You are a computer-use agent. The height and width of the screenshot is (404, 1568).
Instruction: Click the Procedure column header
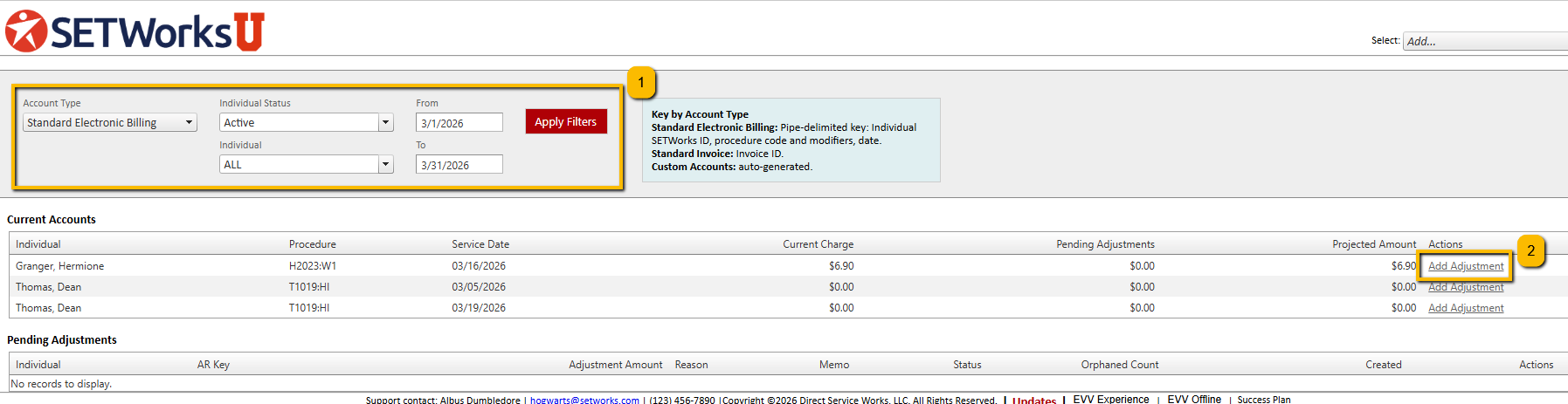[x=312, y=244]
